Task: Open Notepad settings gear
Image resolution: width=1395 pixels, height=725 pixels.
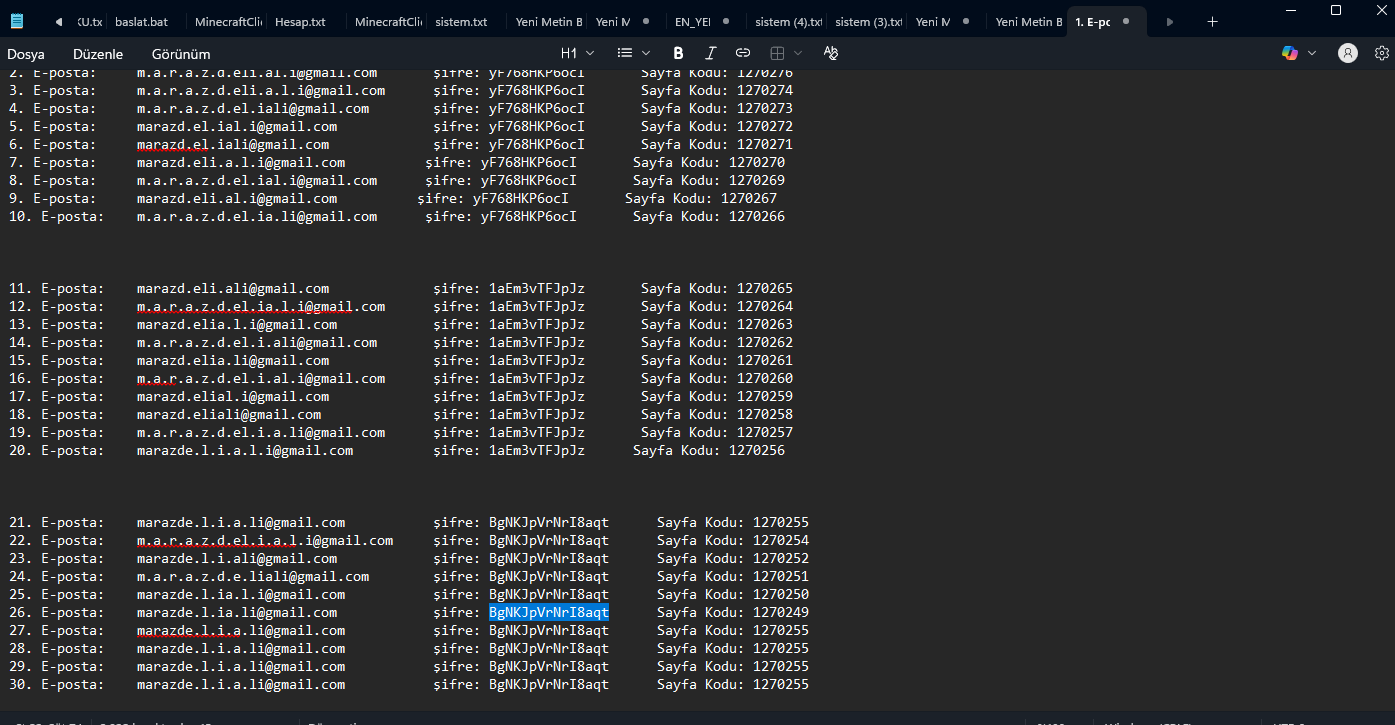Action: pos(1382,53)
